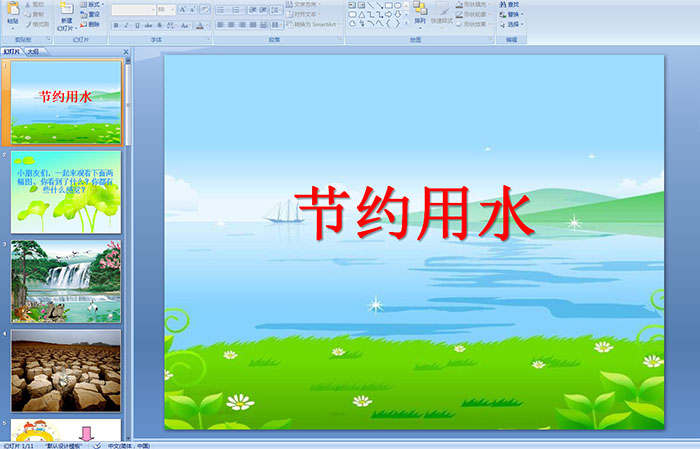Click the Increase Font Size button

point(183,10)
